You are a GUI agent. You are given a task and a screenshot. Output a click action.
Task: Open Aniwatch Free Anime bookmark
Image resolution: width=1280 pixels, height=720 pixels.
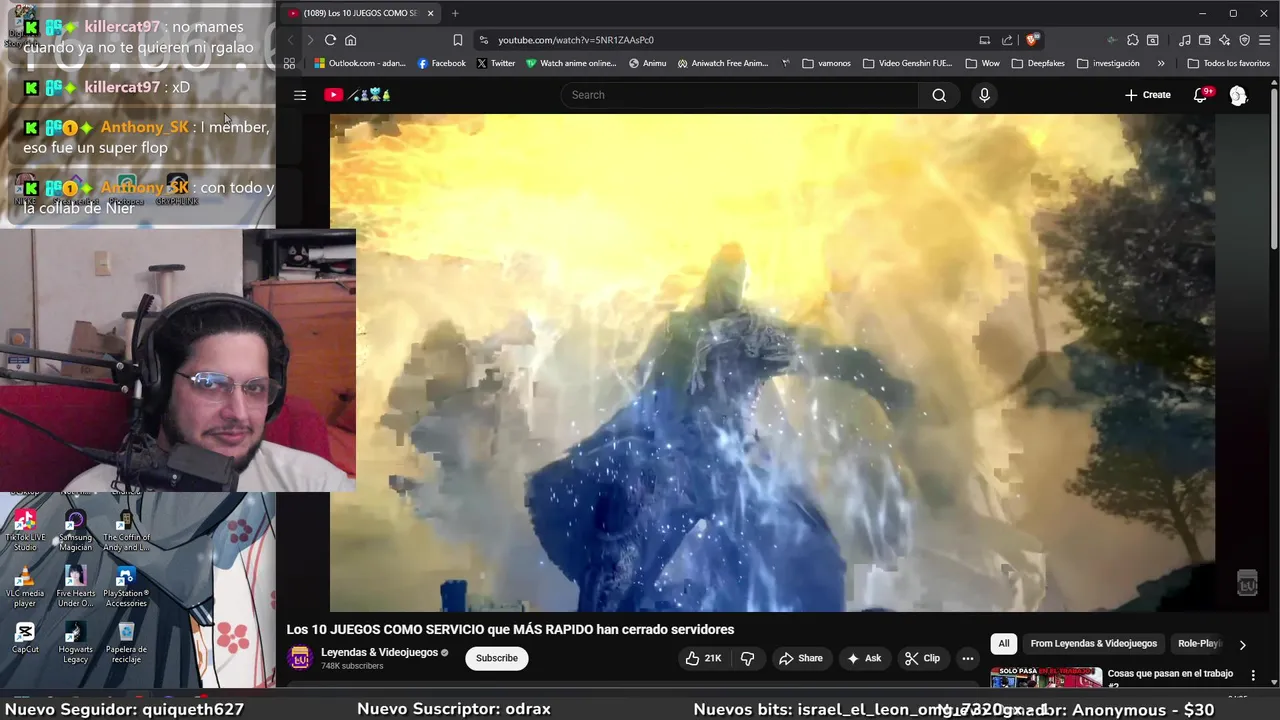722,63
